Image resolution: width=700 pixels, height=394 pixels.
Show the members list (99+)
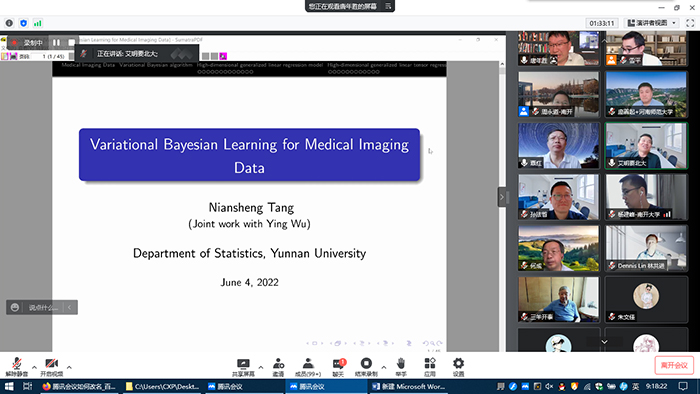pos(308,367)
